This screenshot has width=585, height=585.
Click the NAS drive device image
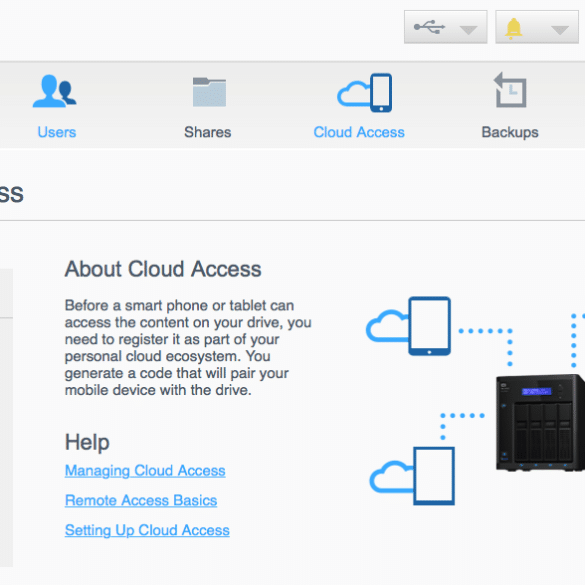click(x=540, y=423)
